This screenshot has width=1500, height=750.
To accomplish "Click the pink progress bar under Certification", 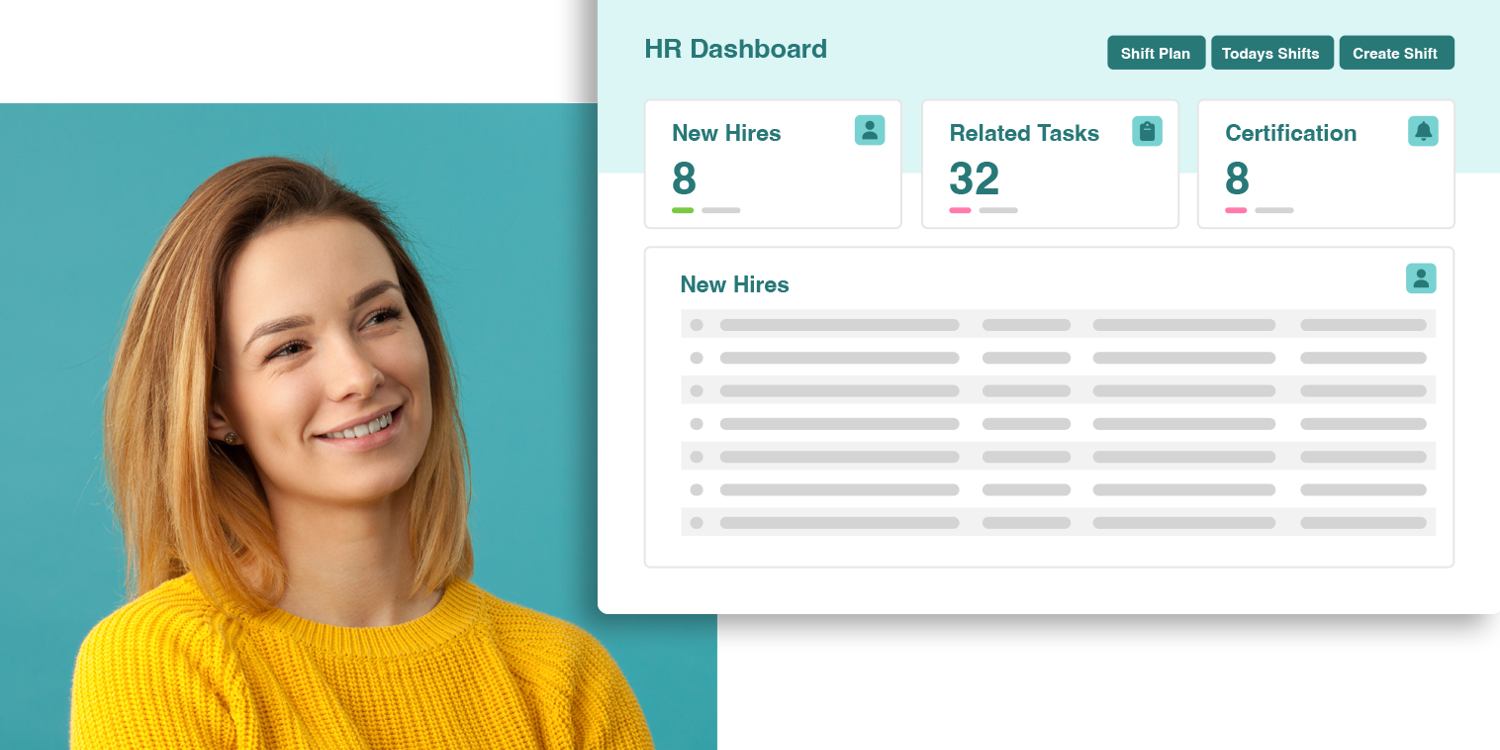I will 1236,210.
